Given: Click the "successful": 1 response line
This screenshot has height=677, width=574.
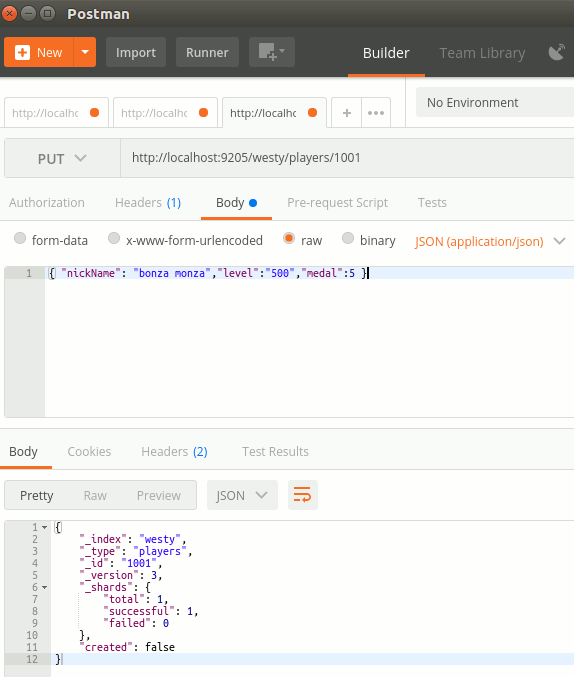Looking at the screenshot, I should pyautogui.click(x=150, y=611).
